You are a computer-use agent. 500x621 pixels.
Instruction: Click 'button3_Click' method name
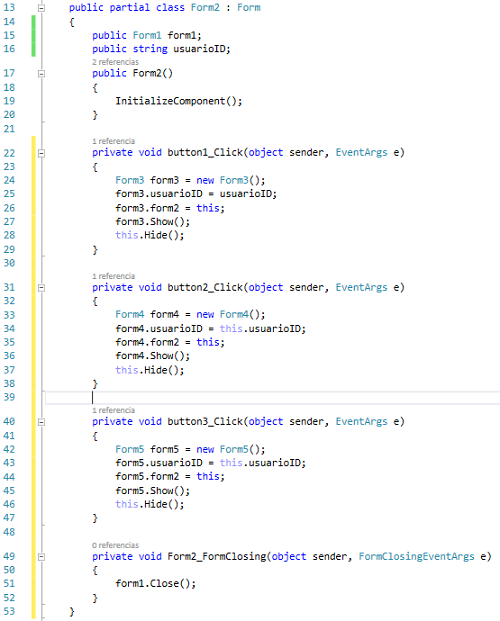click(205, 421)
